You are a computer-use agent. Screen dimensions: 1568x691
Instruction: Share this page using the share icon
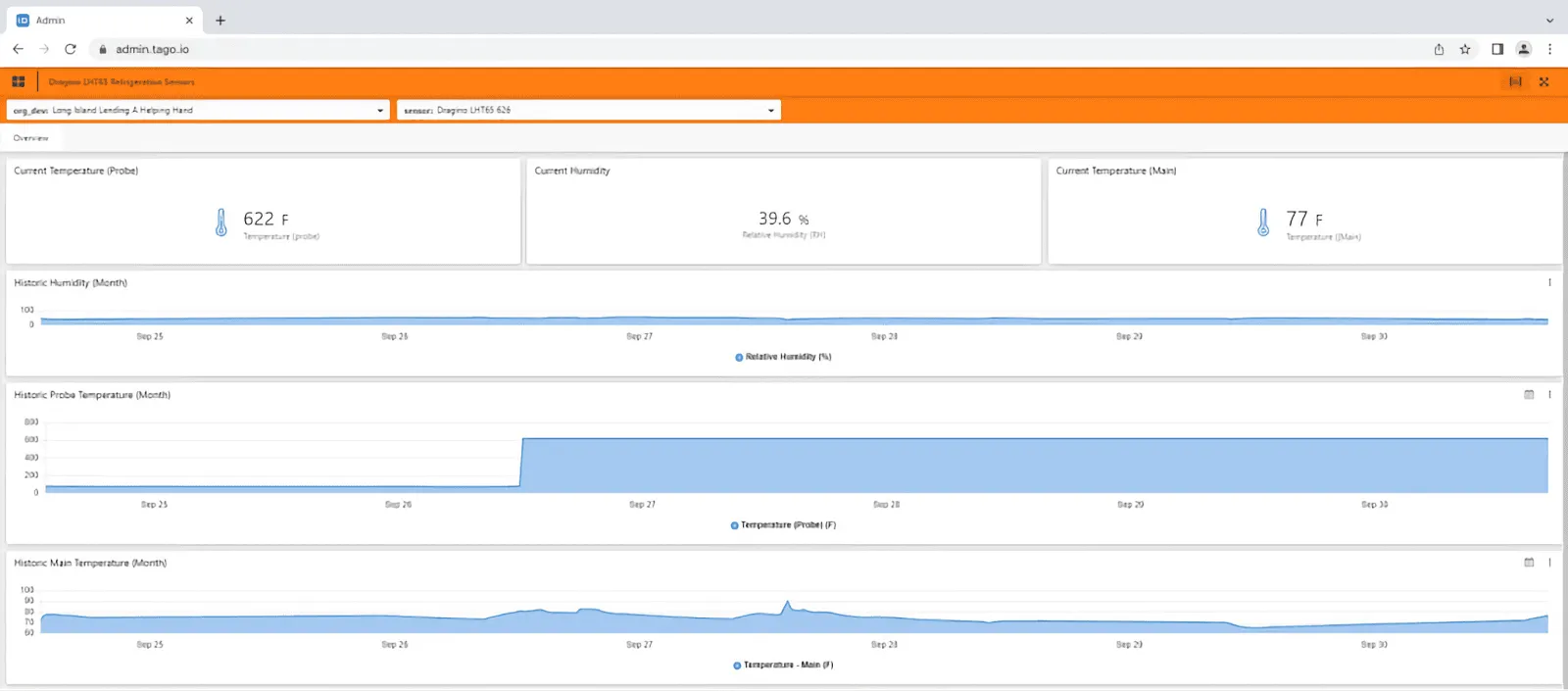1439,49
